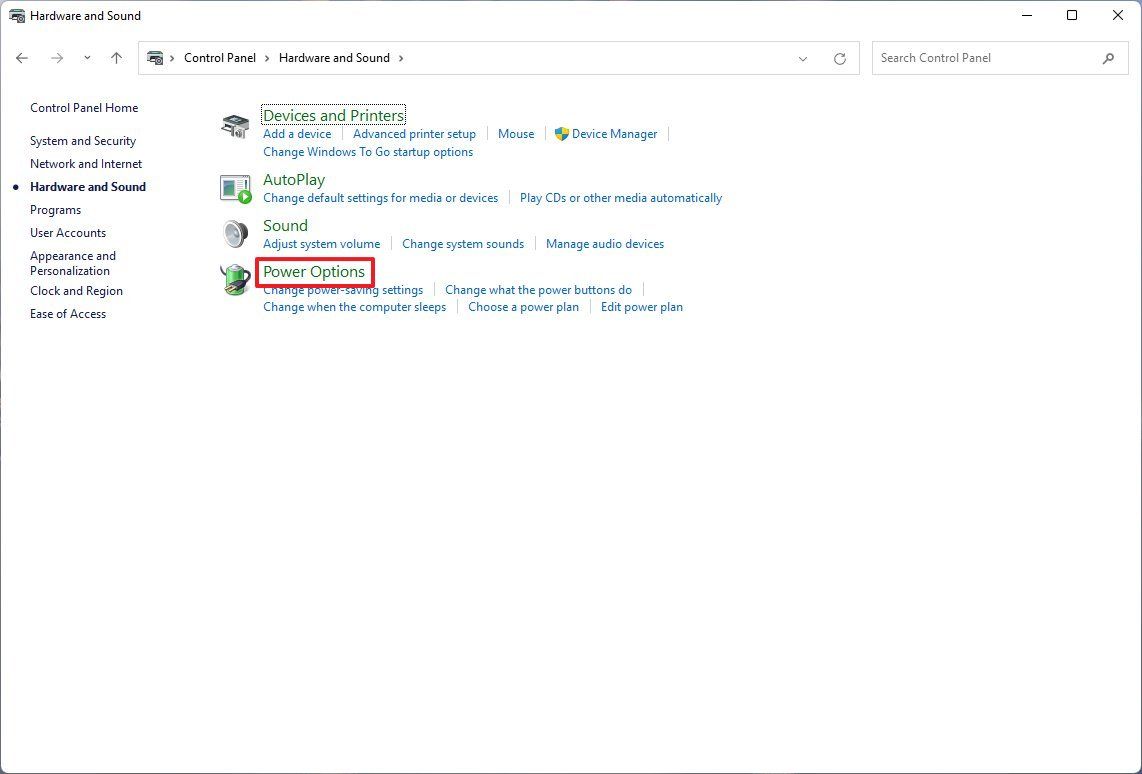Click the refresh icon in address bar
1142x774 pixels.
click(x=840, y=58)
